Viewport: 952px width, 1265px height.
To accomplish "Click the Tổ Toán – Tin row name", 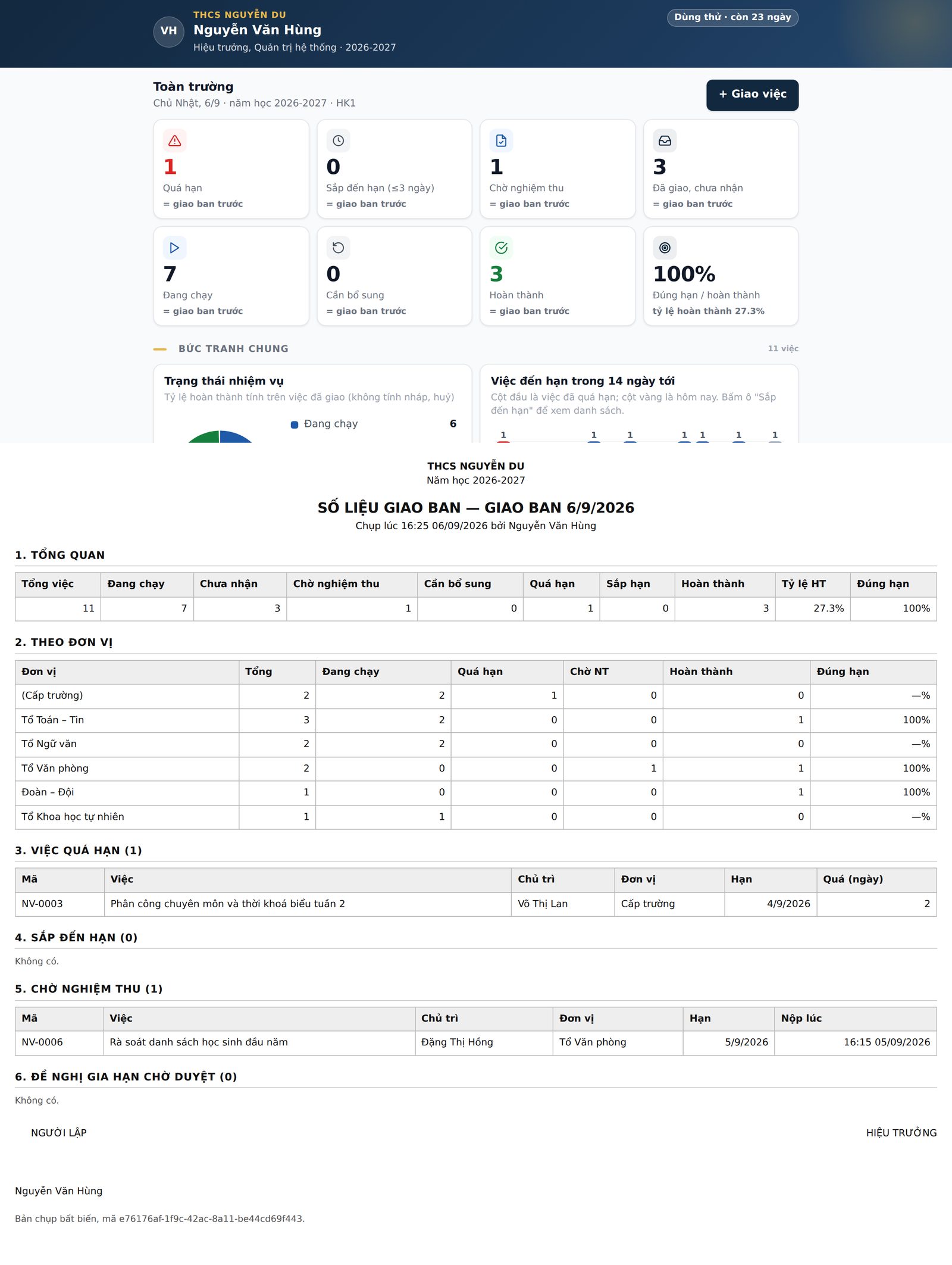I will [53, 720].
